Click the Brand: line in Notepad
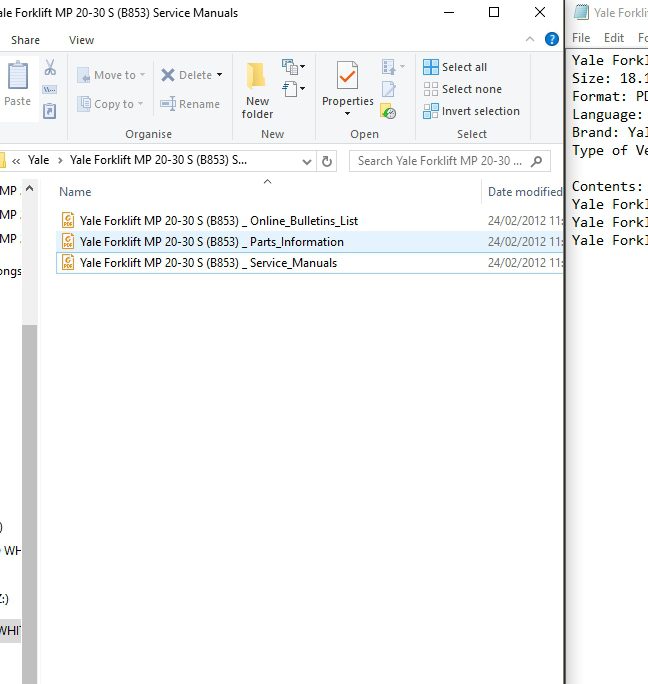Screen dimensions: 648x684 610,133
